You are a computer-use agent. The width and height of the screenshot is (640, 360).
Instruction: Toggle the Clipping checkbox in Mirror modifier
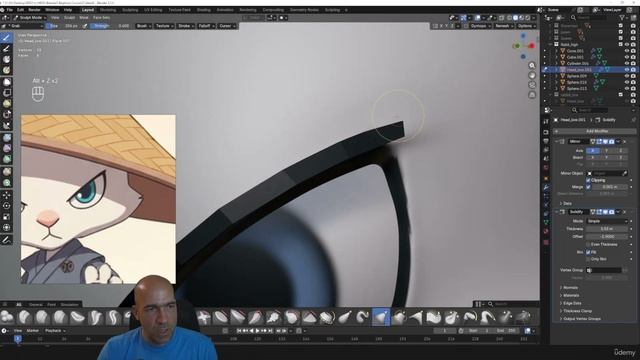588,180
